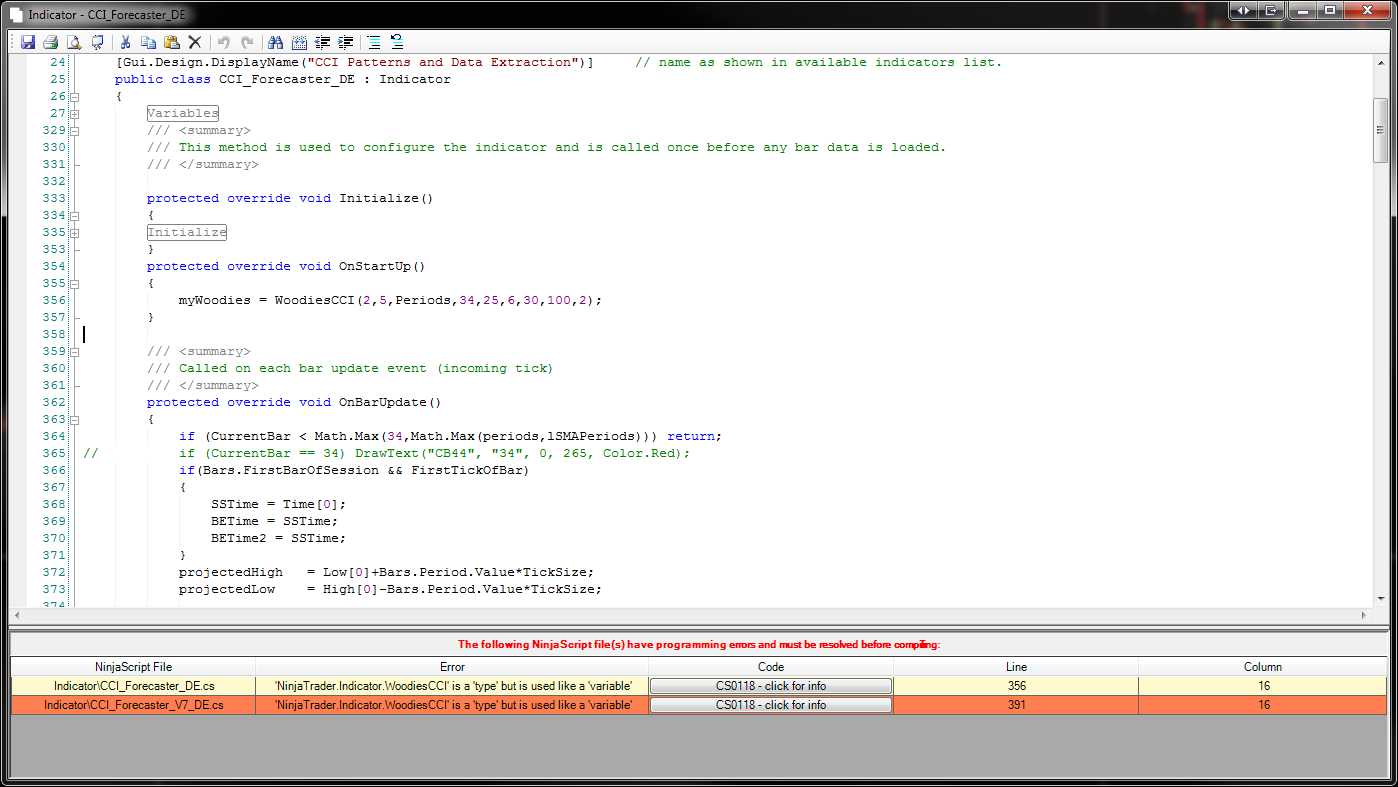The width and height of the screenshot is (1398, 787).
Task: Click the Line column header
Action: click(x=1016, y=667)
